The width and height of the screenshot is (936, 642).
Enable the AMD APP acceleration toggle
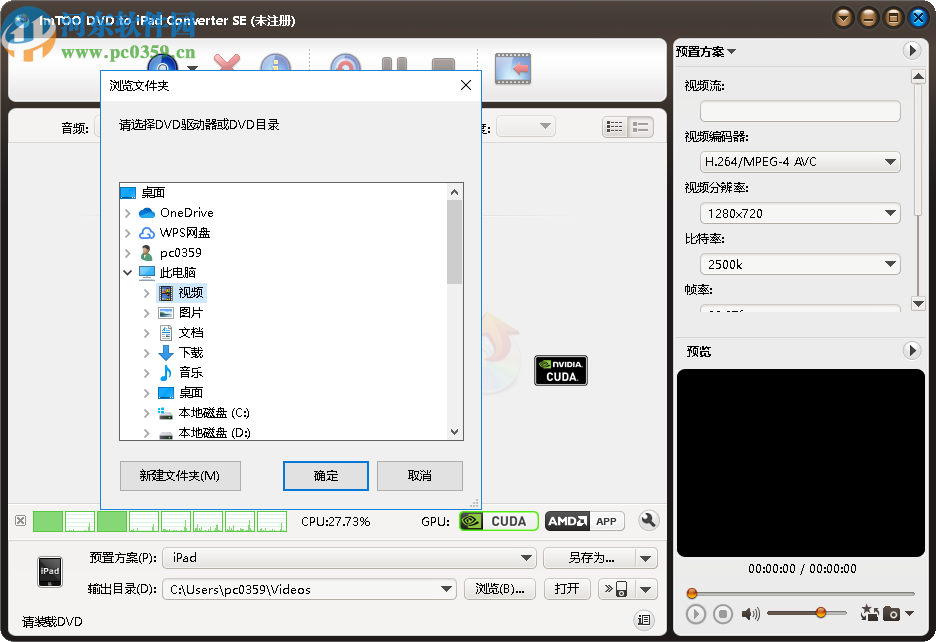click(x=585, y=520)
